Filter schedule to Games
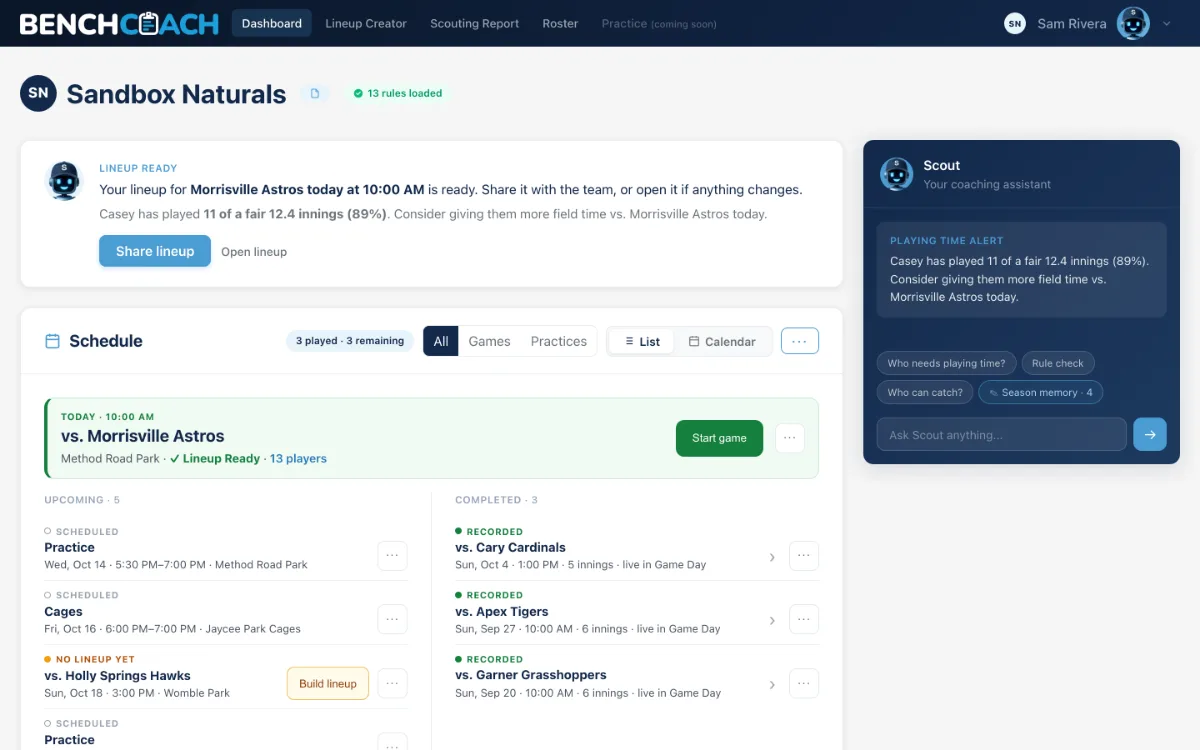The width and height of the screenshot is (1200, 750). point(489,341)
